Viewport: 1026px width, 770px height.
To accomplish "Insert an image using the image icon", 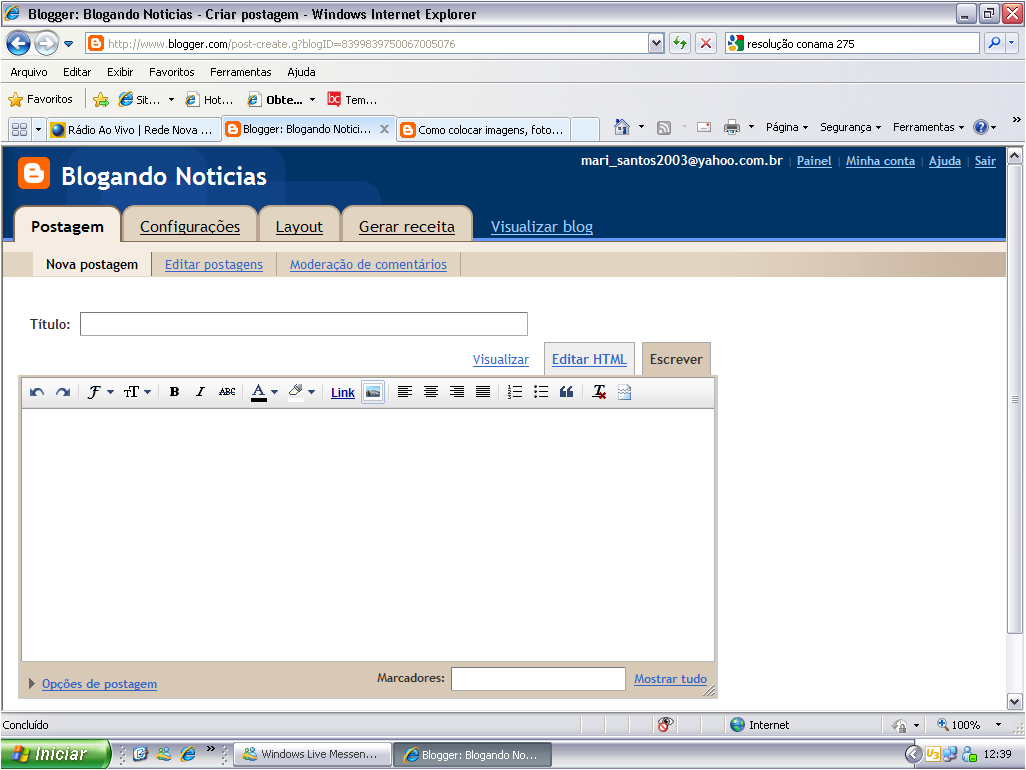I will coord(372,391).
